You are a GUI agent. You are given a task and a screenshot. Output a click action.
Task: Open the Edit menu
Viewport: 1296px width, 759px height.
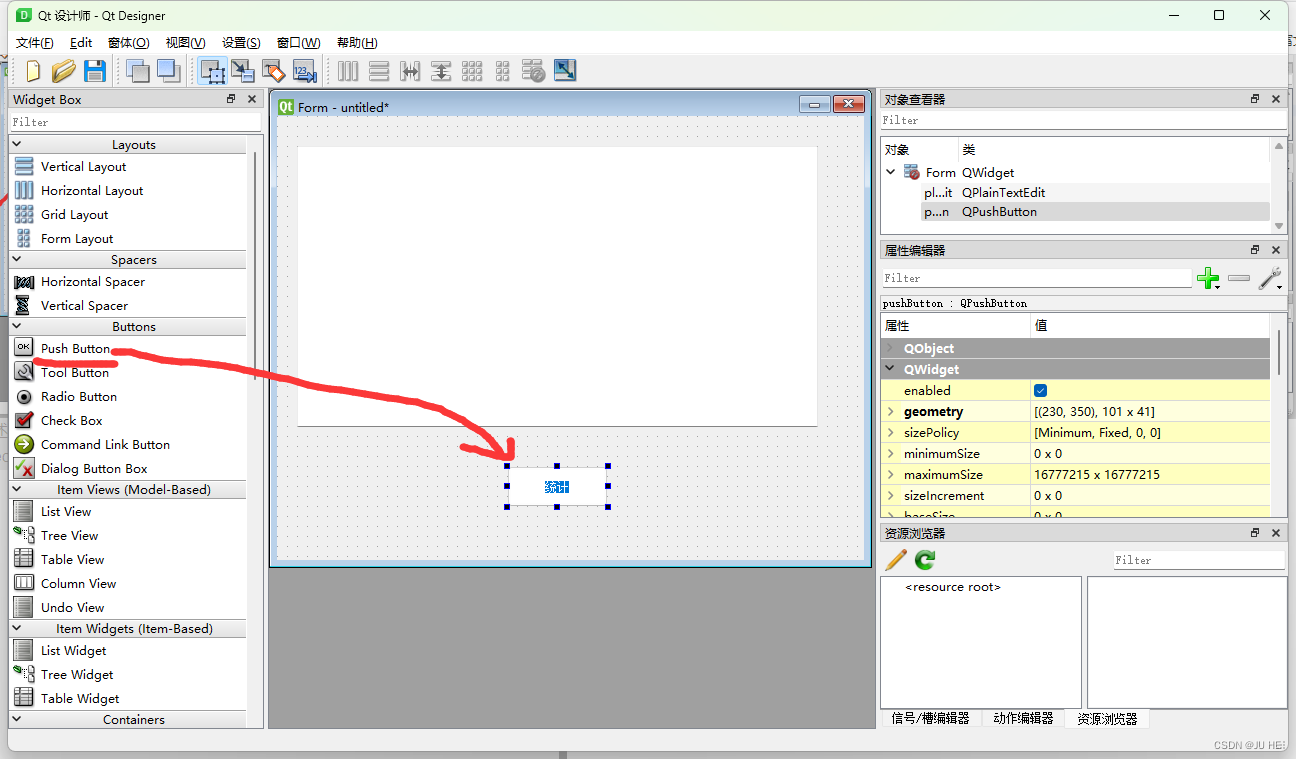tap(81, 42)
